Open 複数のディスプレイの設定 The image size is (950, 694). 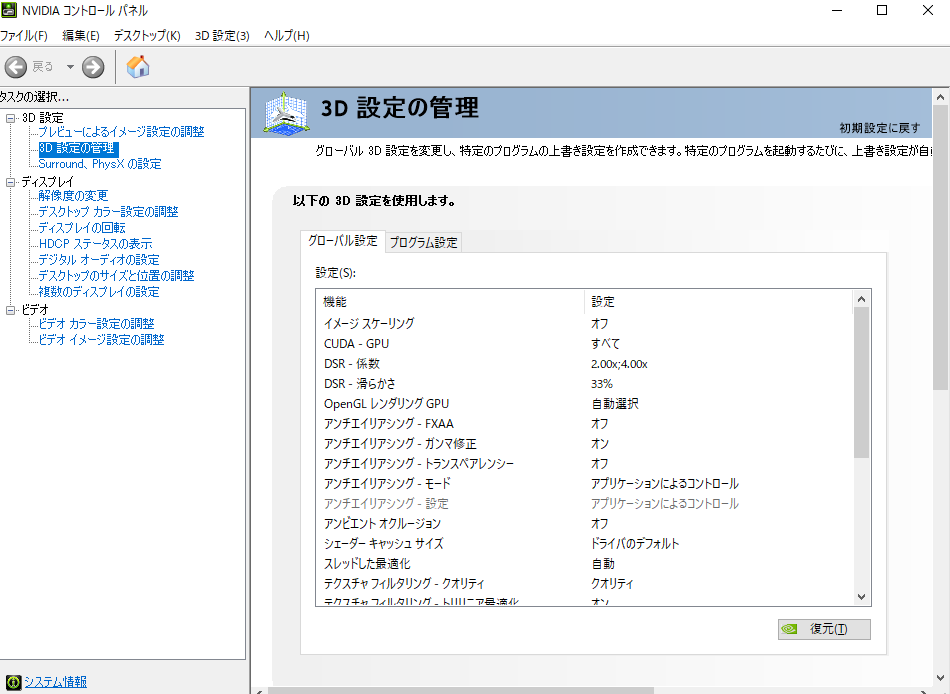coord(99,292)
